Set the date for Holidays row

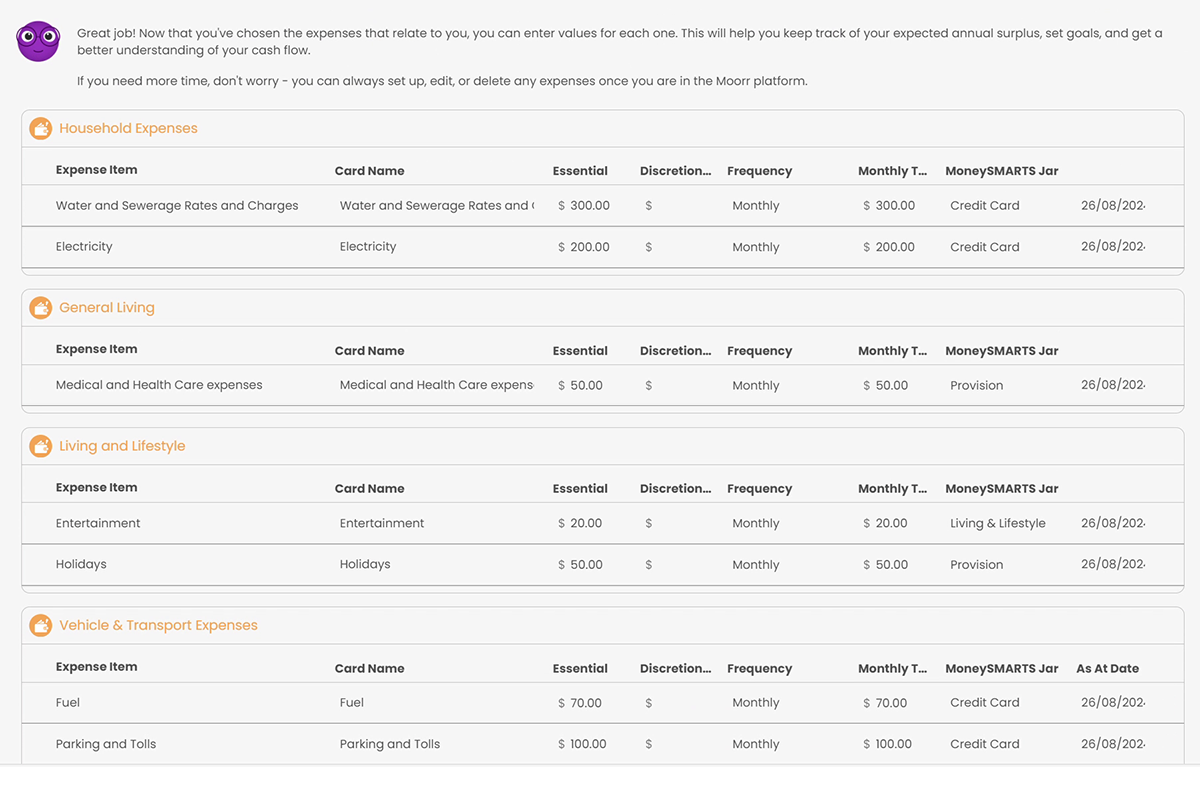1112,564
